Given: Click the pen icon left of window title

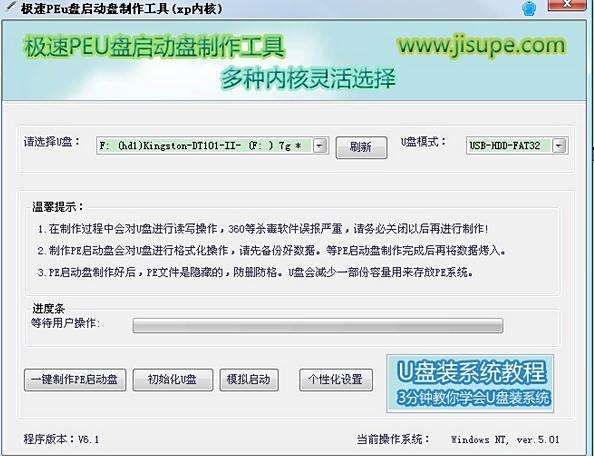Looking at the screenshot, I should pos(11,8).
